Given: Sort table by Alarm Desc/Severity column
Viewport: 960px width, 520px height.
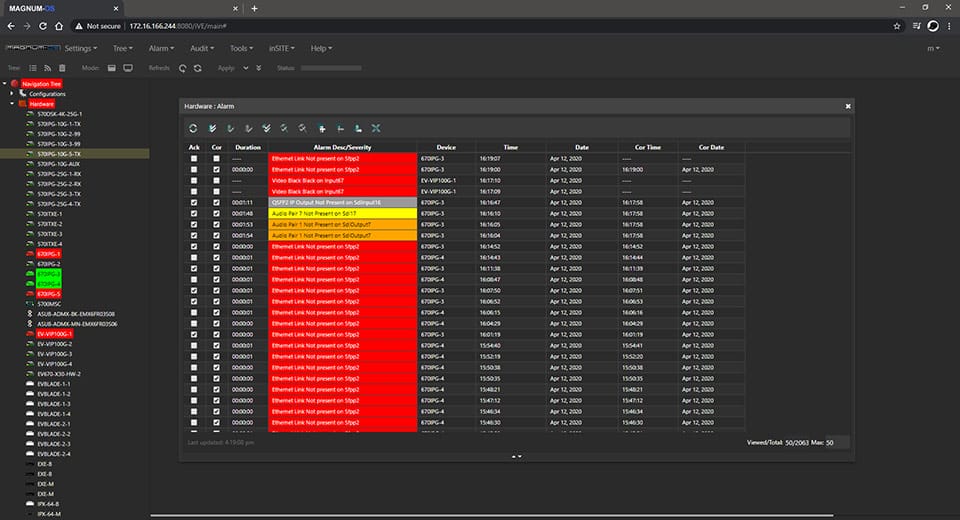Looking at the screenshot, I should click(x=342, y=148).
